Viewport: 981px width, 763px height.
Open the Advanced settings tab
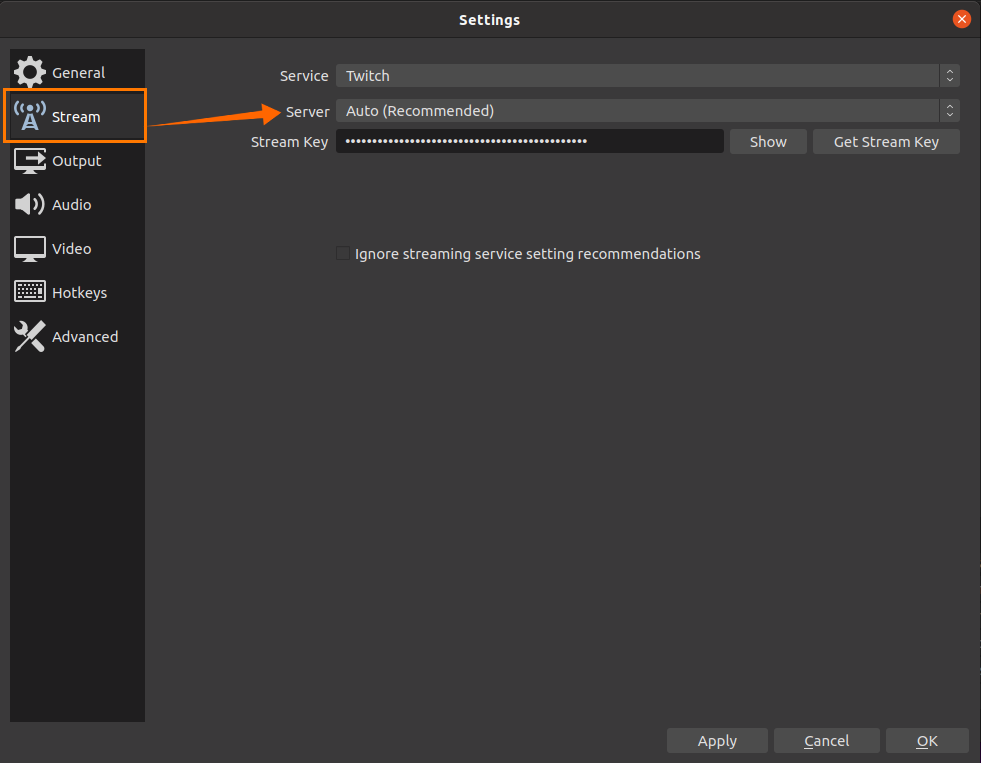[x=78, y=336]
